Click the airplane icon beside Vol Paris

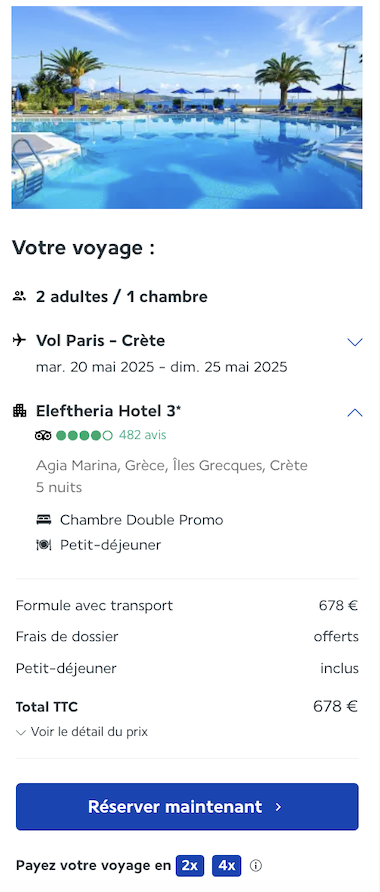coord(19,340)
